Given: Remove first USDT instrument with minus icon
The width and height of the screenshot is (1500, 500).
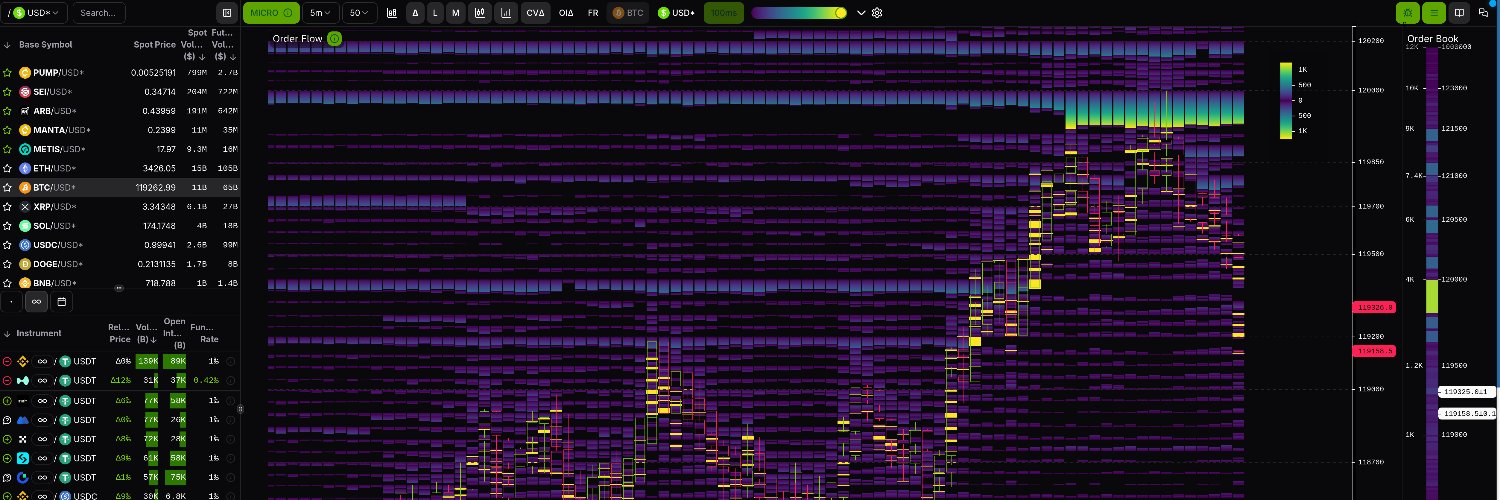Looking at the screenshot, I should pos(7,361).
